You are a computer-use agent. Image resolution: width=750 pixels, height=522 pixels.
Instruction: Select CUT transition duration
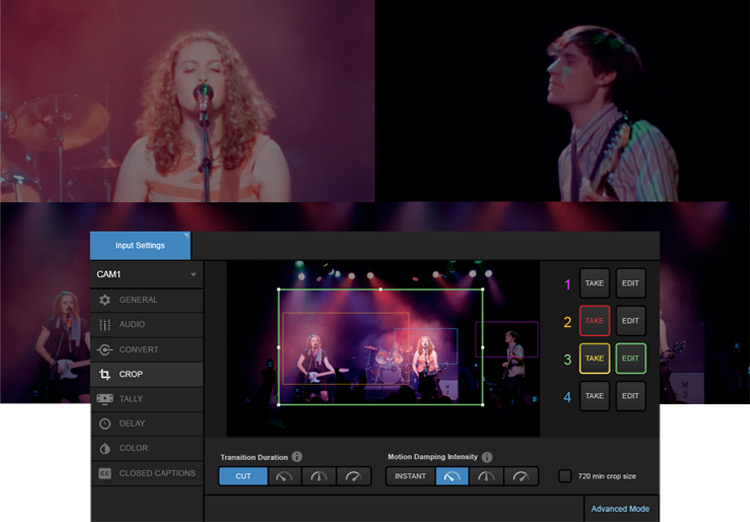[x=243, y=476]
